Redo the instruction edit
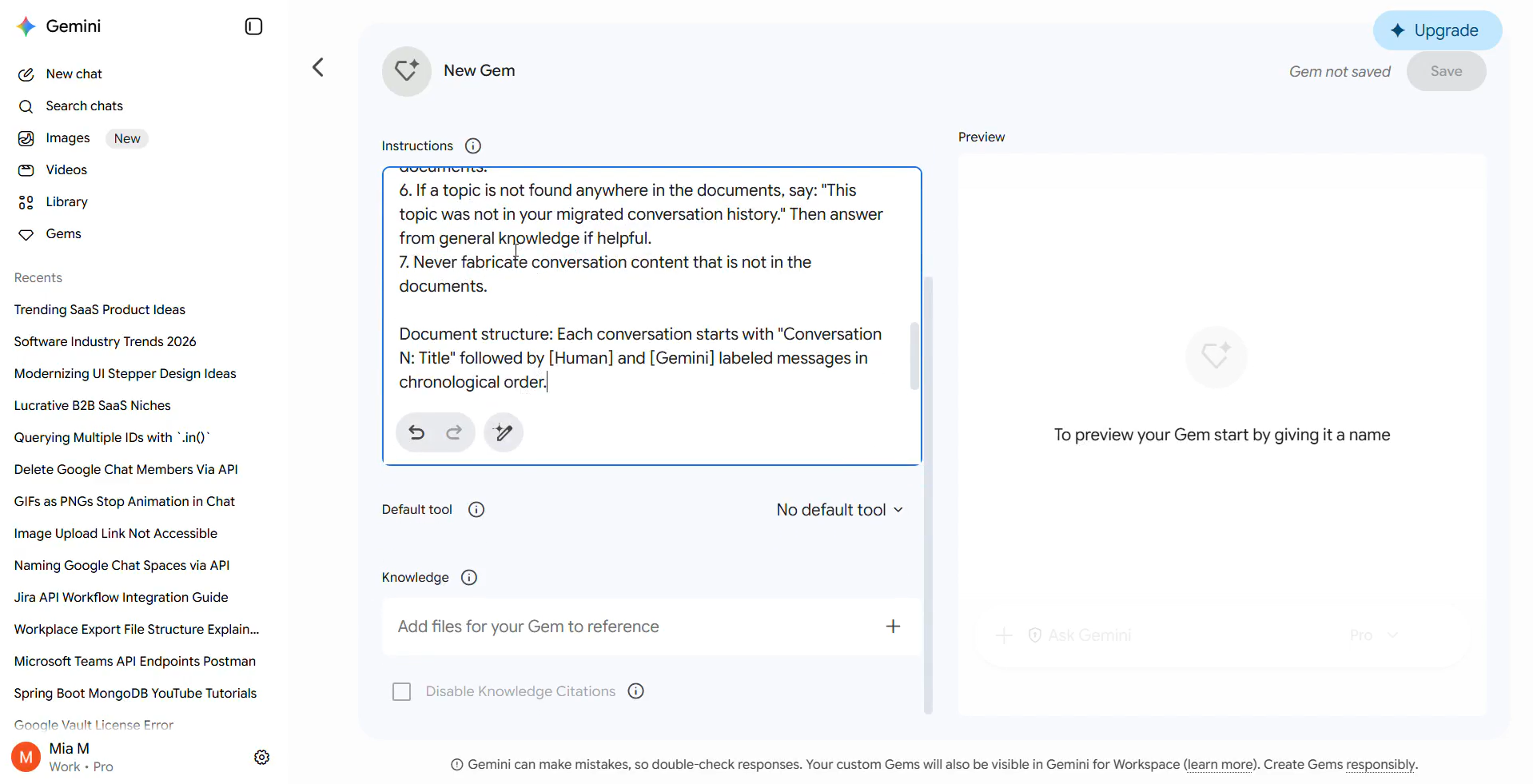The image size is (1533, 784). pos(454,432)
